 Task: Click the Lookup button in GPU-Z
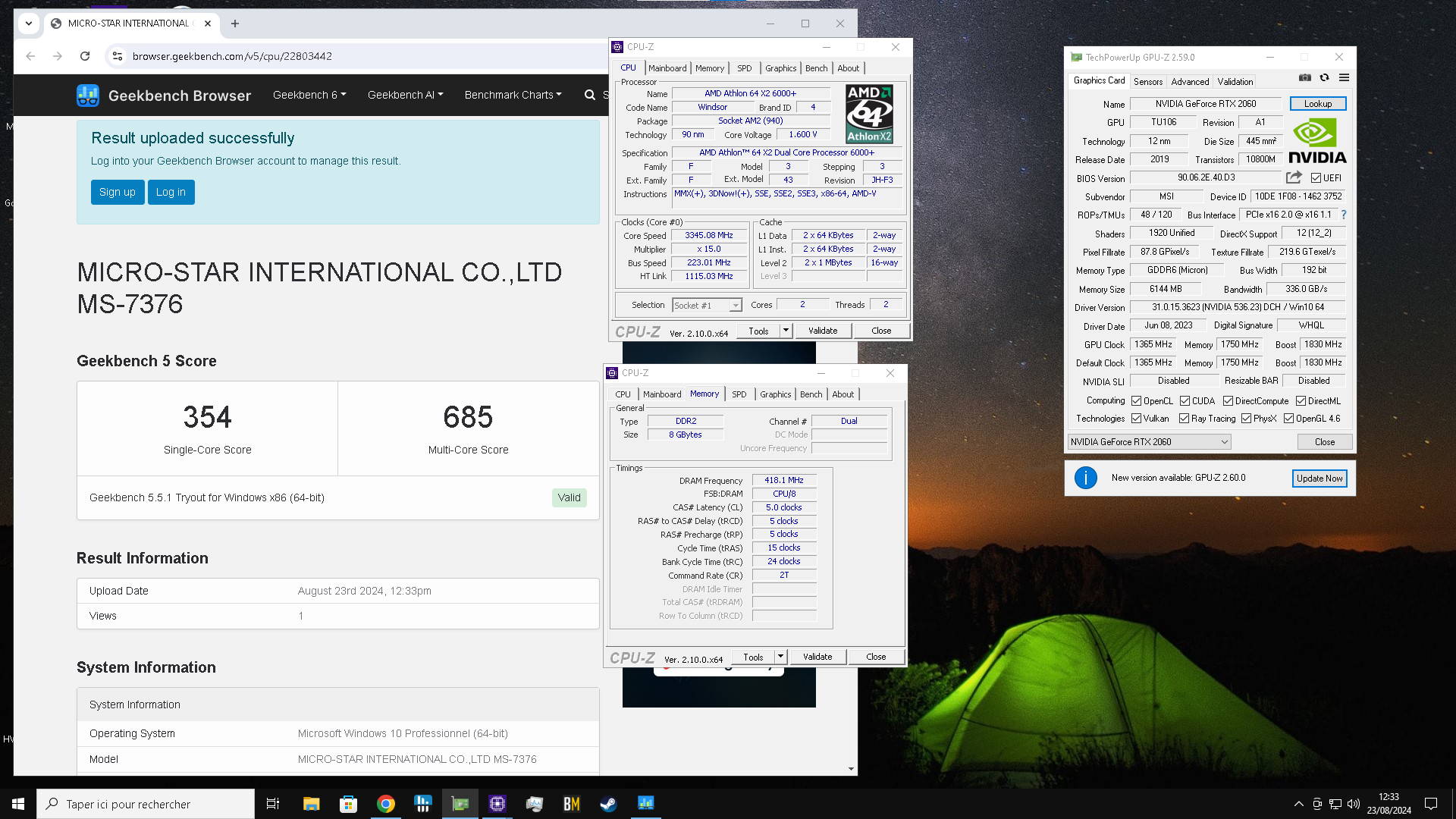pos(1318,104)
